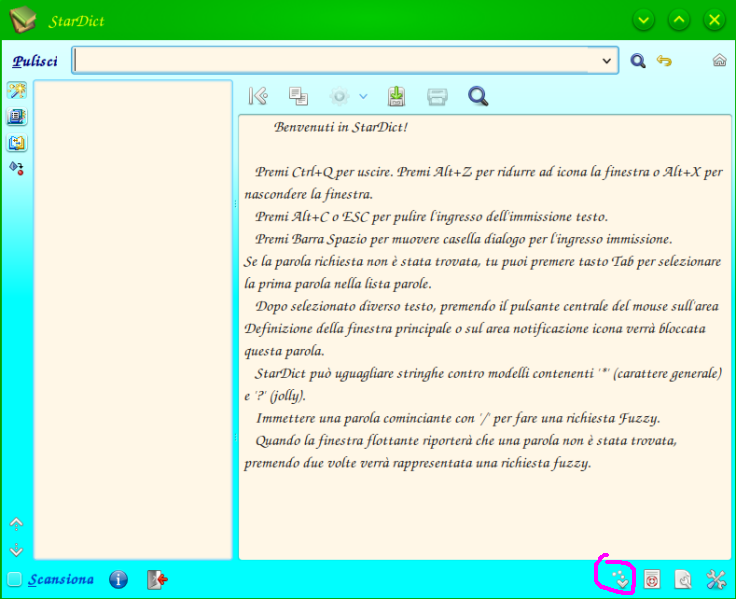Minimize the StarDict window
Image resolution: width=736 pixels, height=599 pixels.
644,20
